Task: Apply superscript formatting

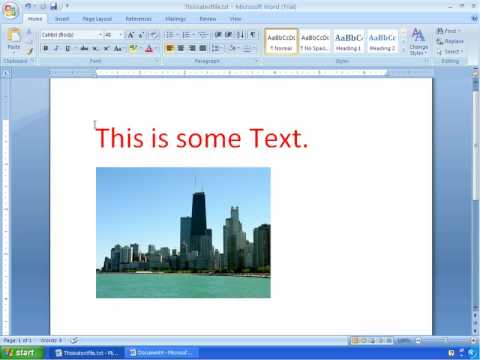Action: [x=106, y=49]
